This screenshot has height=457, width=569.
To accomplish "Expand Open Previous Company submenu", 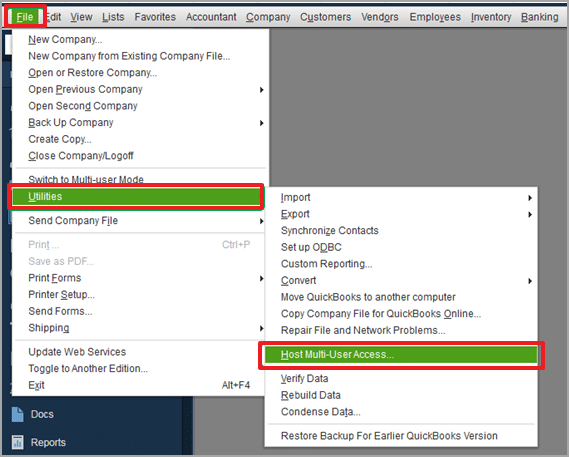I will coord(140,89).
